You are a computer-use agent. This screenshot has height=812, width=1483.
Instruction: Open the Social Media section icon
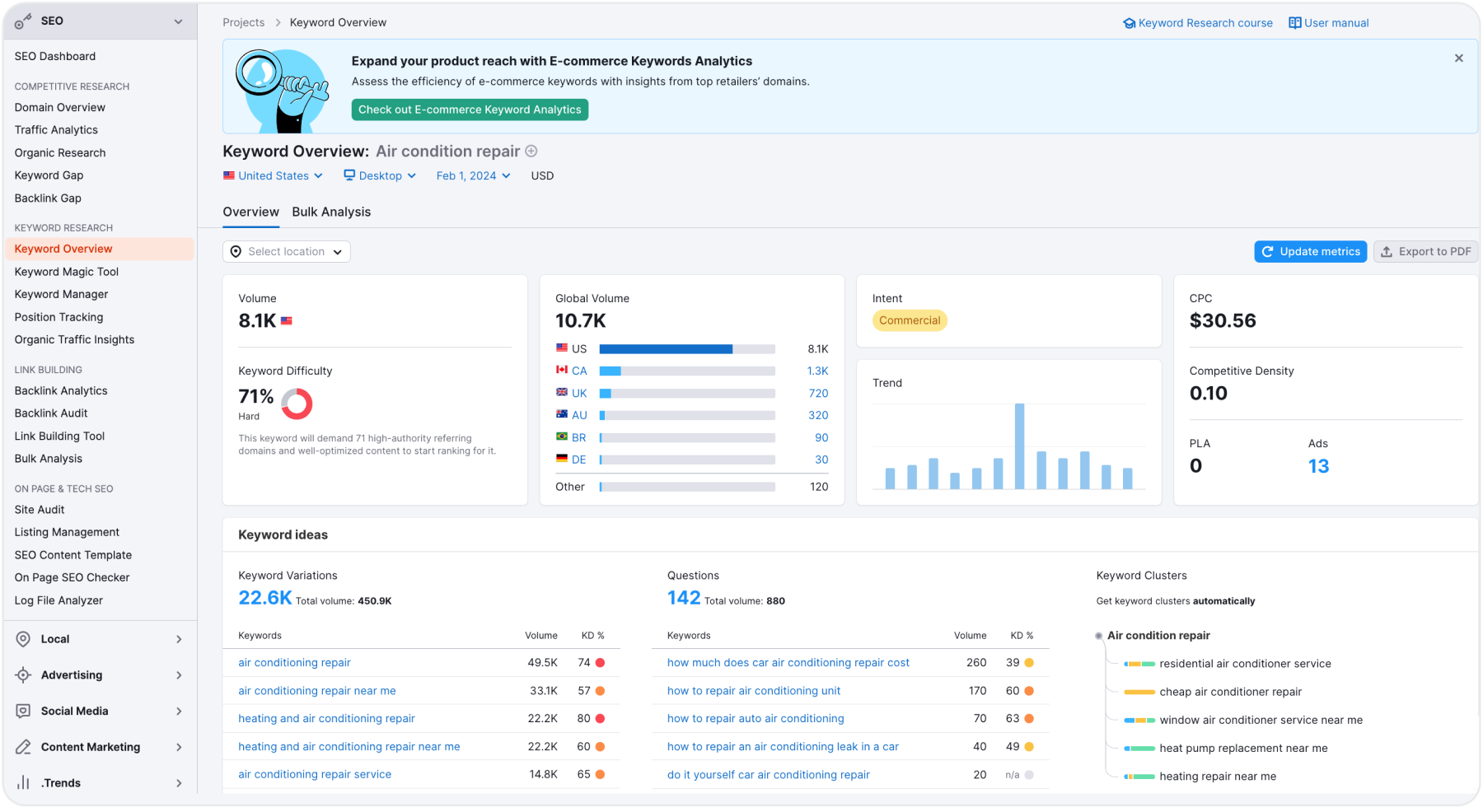(23, 711)
